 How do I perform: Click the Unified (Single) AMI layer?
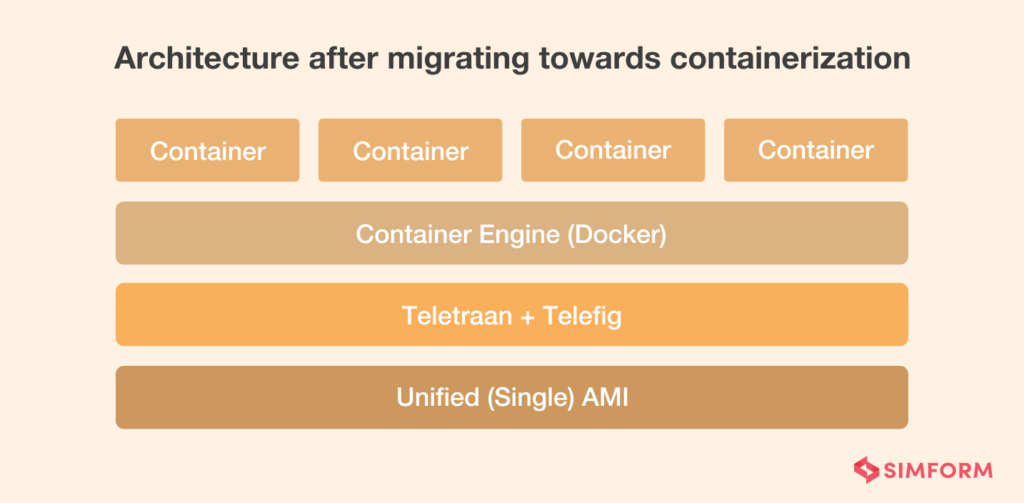pyautogui.click(x=511, y=397)
